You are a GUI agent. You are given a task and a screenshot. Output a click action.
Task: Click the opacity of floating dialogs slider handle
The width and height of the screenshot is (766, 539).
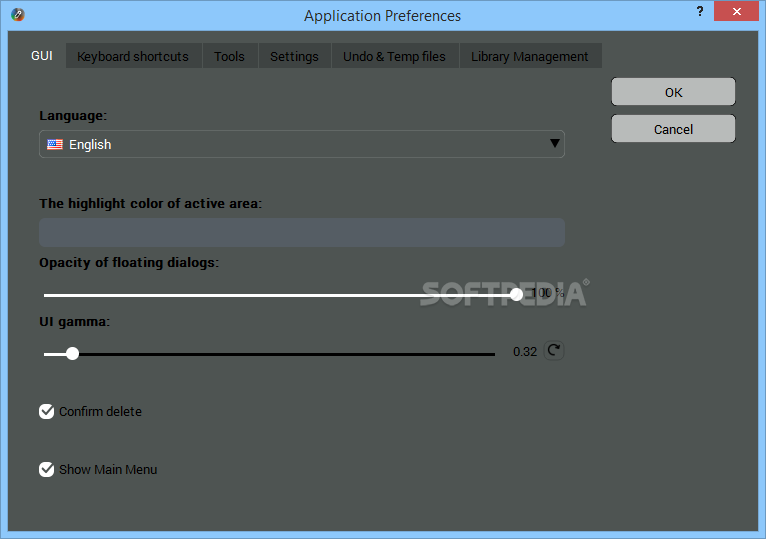click(516, 294)
